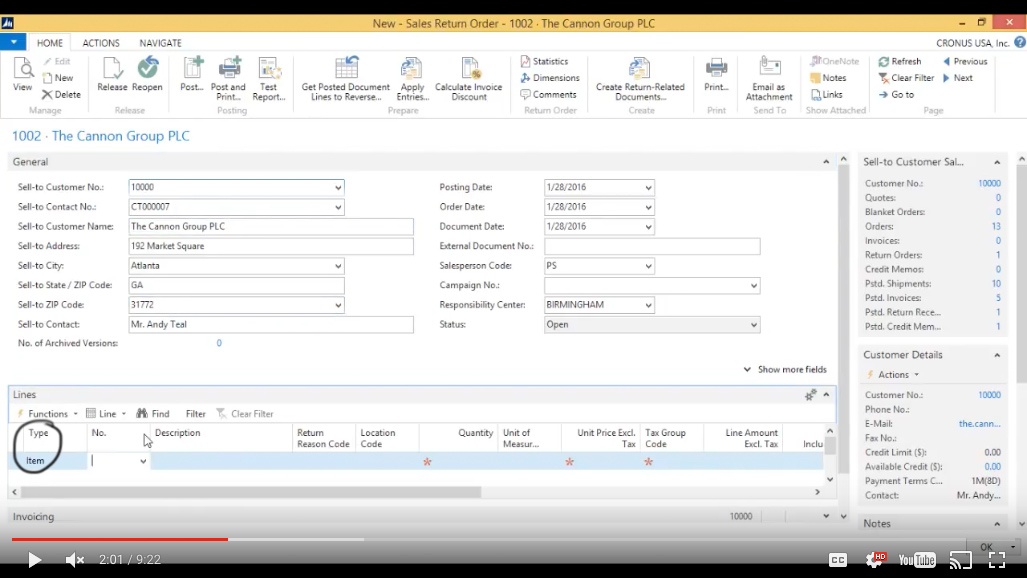1027x578 pixels.
Task: Open the Posting Date dropdown
Action: [648, 187]
